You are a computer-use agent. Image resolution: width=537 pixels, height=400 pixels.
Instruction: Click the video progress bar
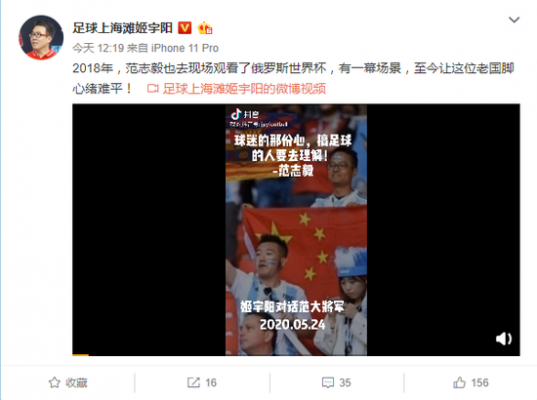click(296, 355)
